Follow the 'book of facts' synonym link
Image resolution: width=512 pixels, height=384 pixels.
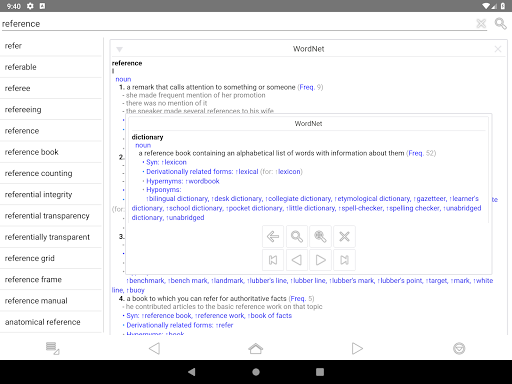[270, 316]
